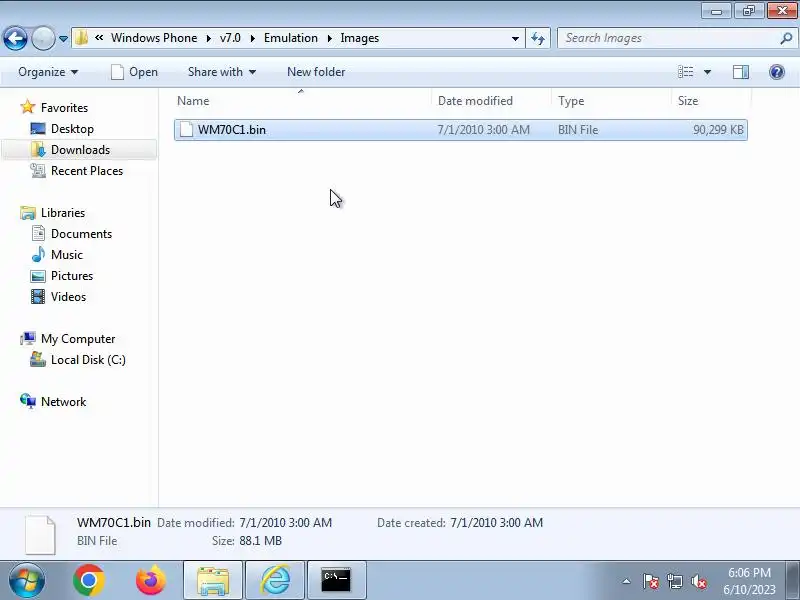This screenshot has width=800, height=600.
Task: Click the WM70C1.bin file icon in list
Action: tap(186, 130)
